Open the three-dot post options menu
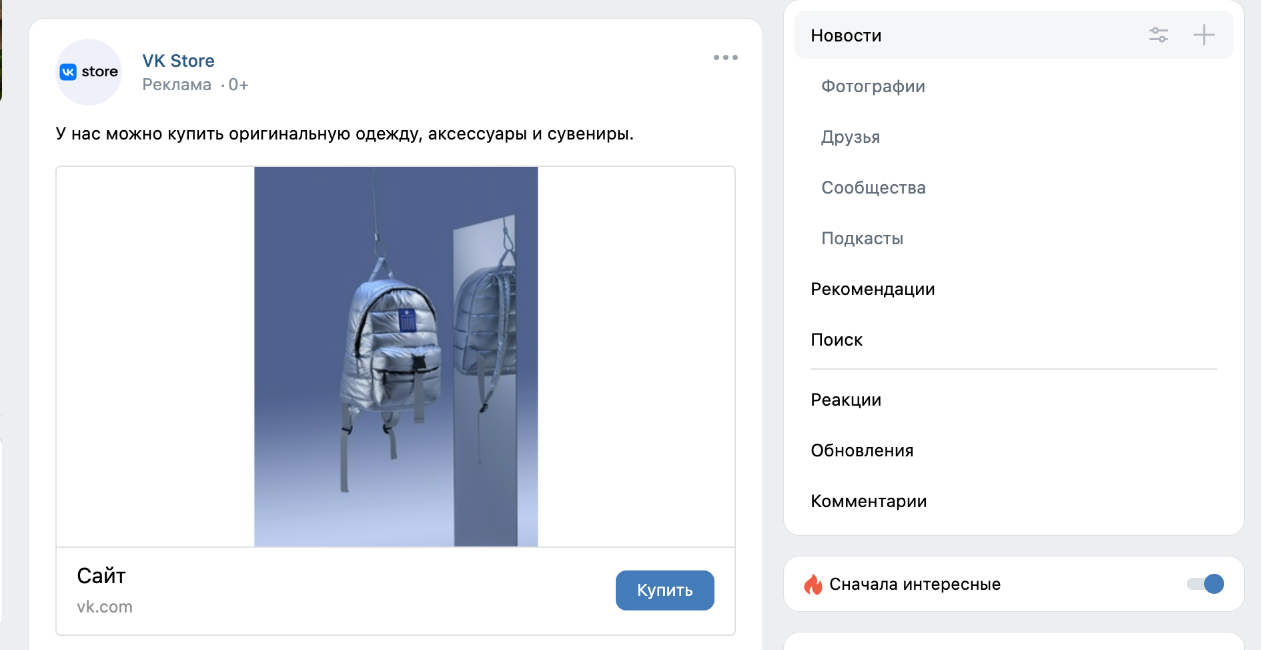 point(725,58)
